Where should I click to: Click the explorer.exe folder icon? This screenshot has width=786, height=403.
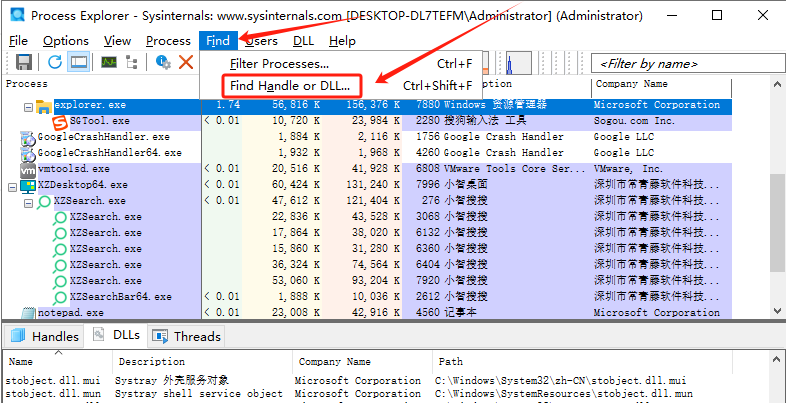click(44, 106)
